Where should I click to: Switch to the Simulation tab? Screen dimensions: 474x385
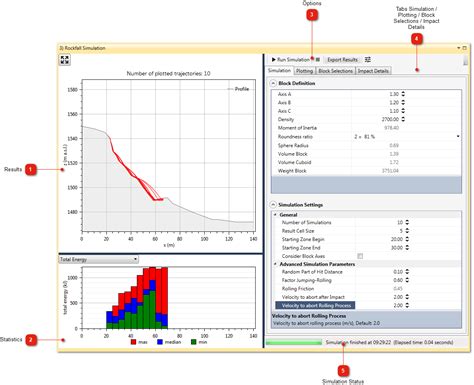279,71
